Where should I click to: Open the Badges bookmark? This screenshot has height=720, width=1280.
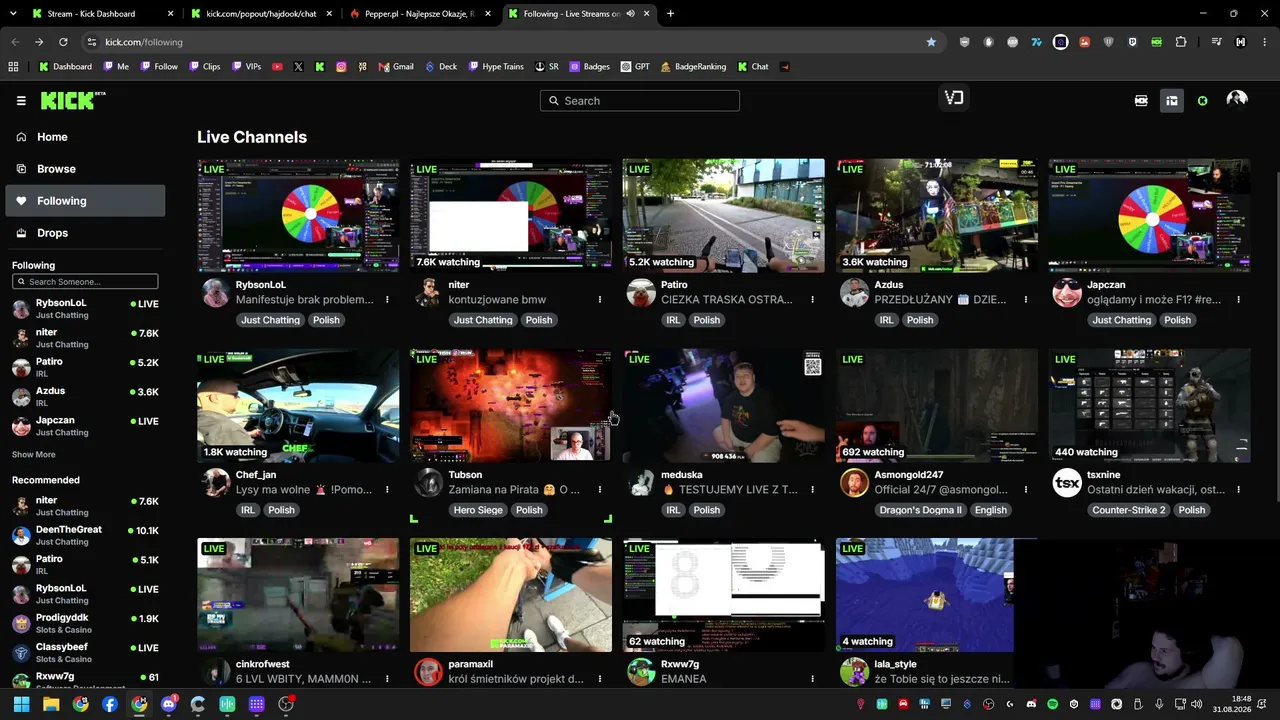589,67
